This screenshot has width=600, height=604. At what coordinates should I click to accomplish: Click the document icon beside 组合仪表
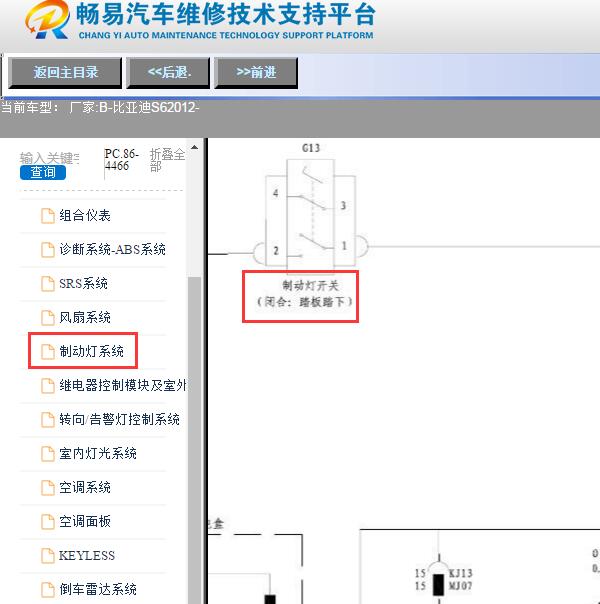click(x=48, y=216)
